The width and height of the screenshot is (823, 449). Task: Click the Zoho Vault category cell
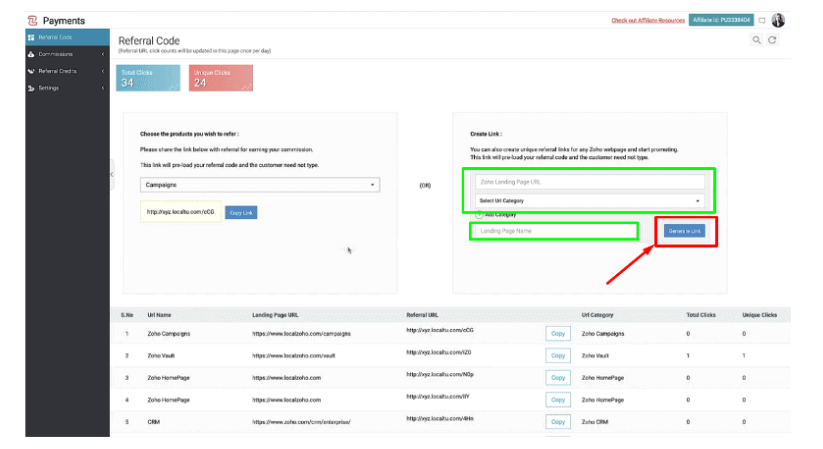point(595,356)
